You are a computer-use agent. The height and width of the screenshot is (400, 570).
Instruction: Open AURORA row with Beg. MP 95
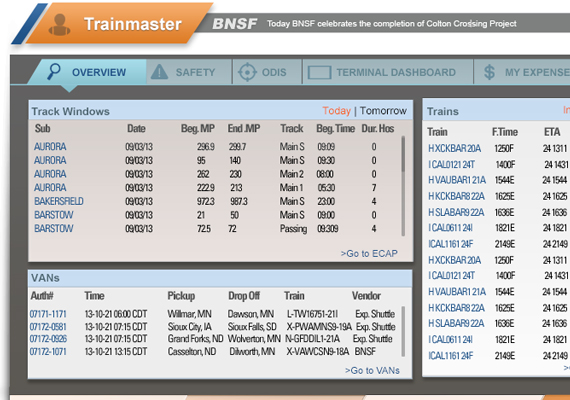pyautogui.click(x=50, y=160)
